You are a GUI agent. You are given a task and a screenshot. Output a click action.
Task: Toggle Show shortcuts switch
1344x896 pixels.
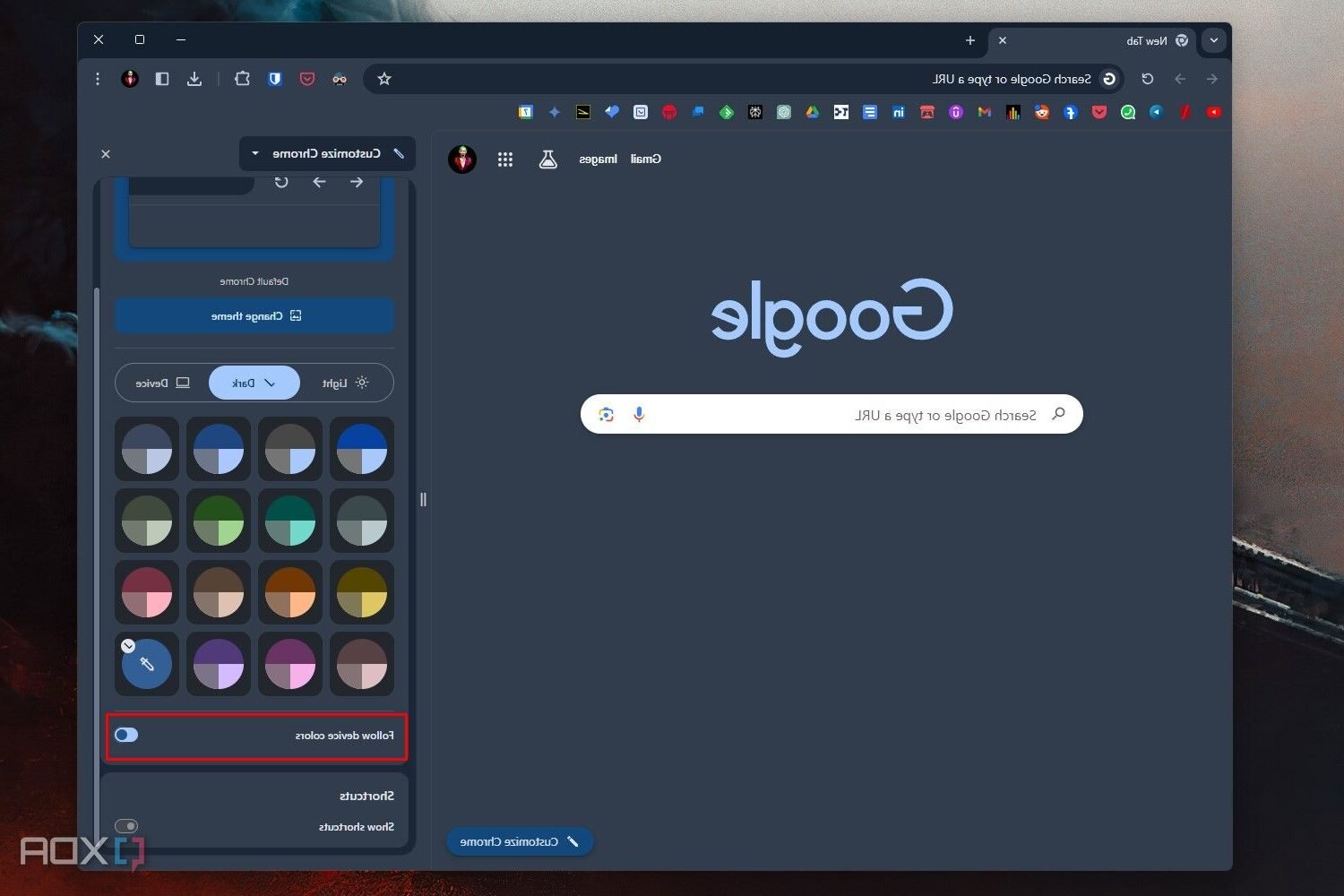(126, 826)
